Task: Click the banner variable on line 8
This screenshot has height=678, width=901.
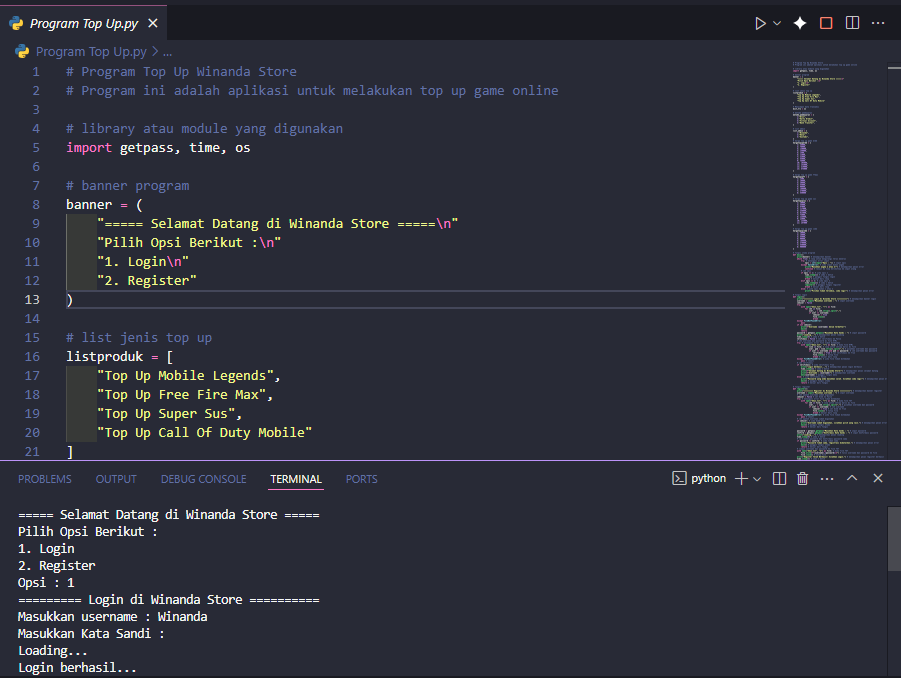Action: coord(89,205)
